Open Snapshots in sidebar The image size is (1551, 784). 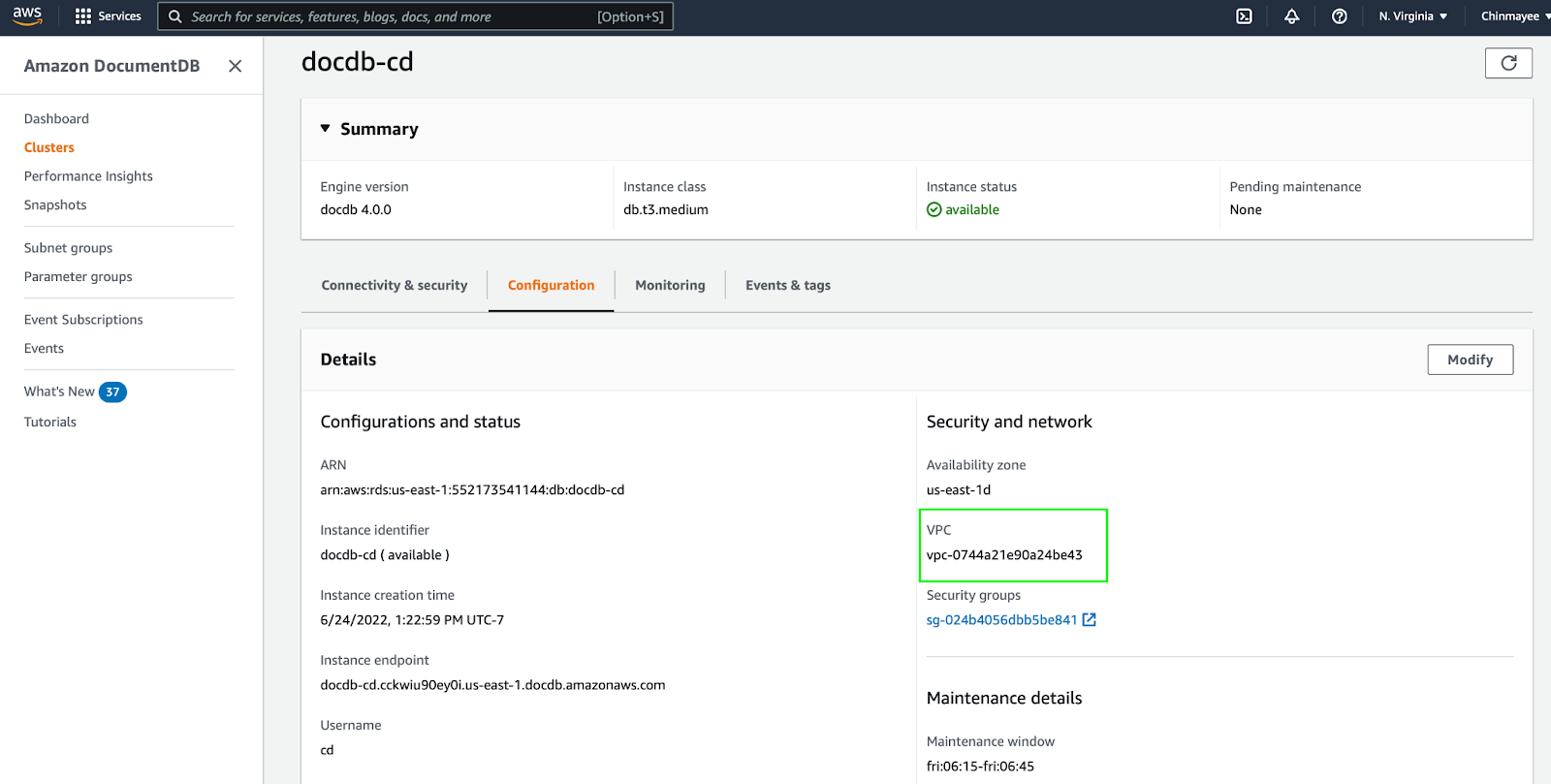(x=55, y=205)
